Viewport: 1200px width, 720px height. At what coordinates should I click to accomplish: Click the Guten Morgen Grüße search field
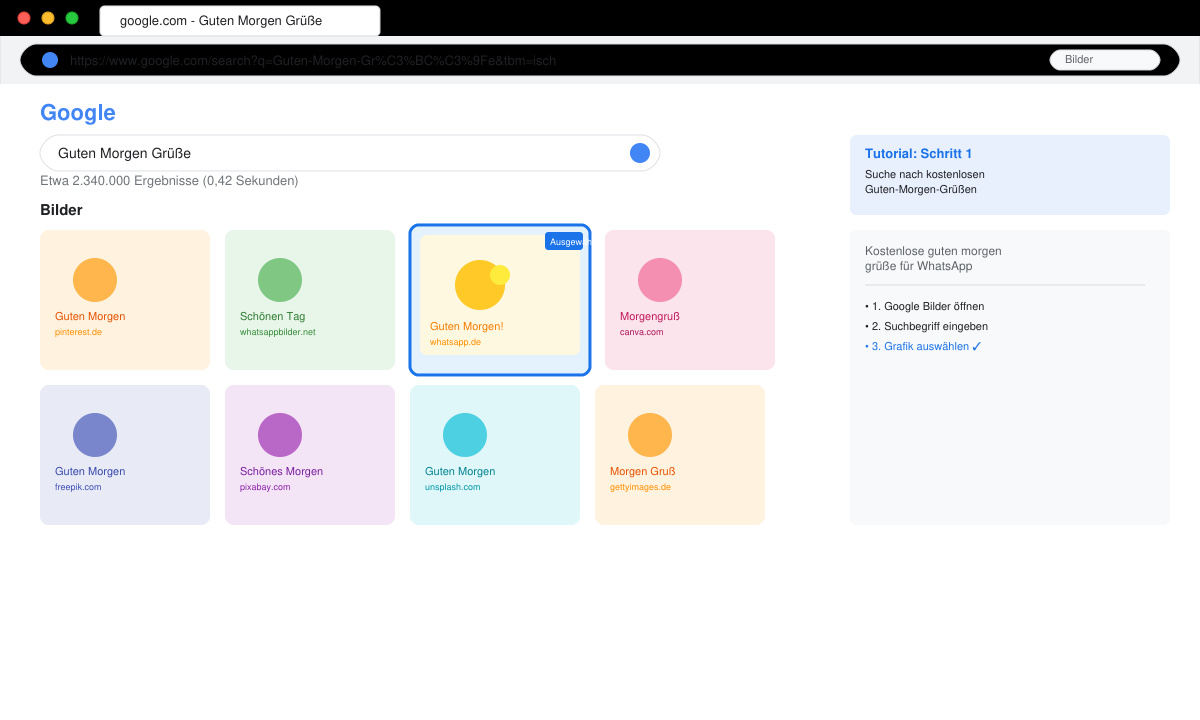[350, 153]
